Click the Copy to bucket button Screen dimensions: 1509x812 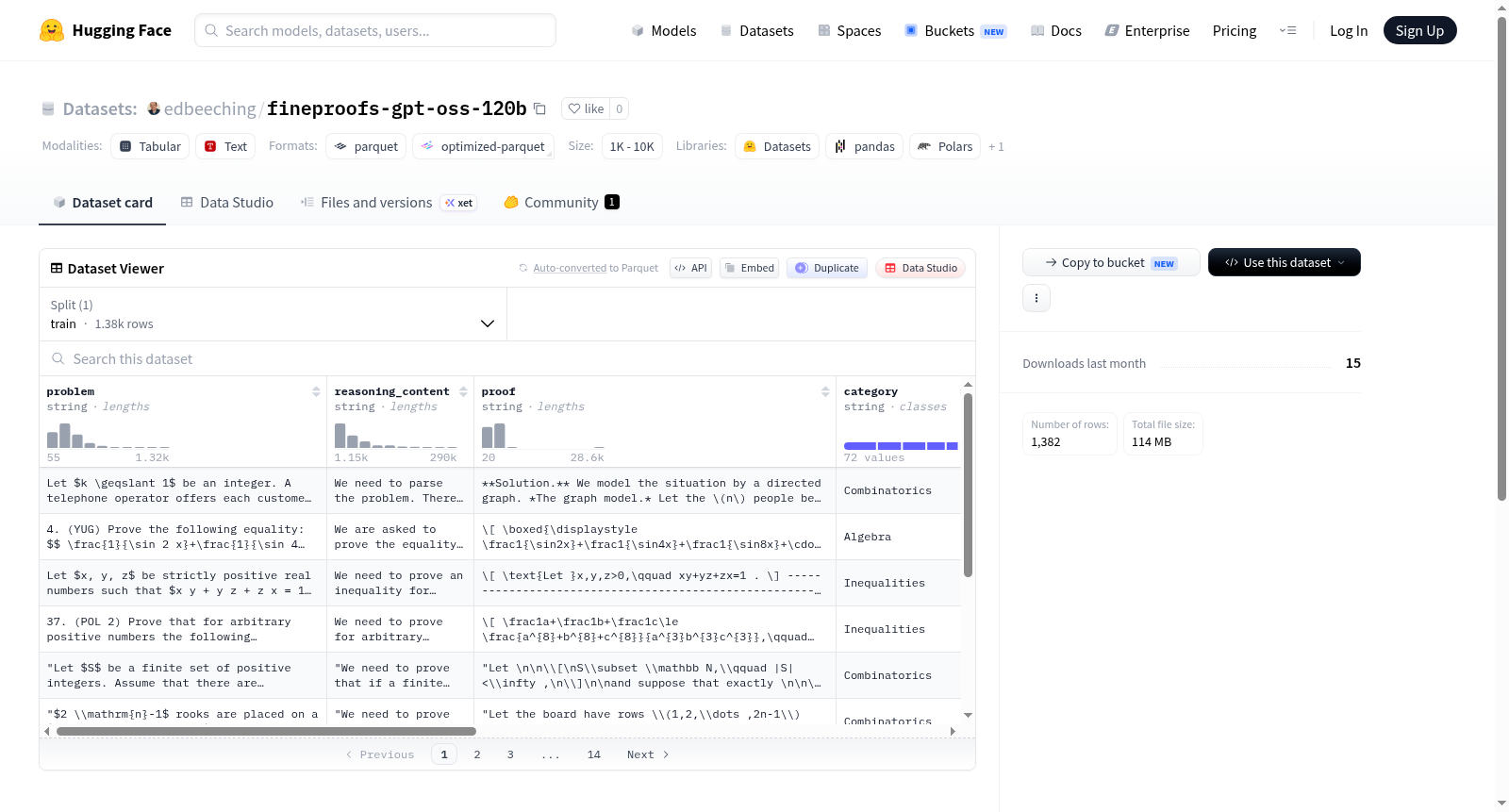point(1111,262)
